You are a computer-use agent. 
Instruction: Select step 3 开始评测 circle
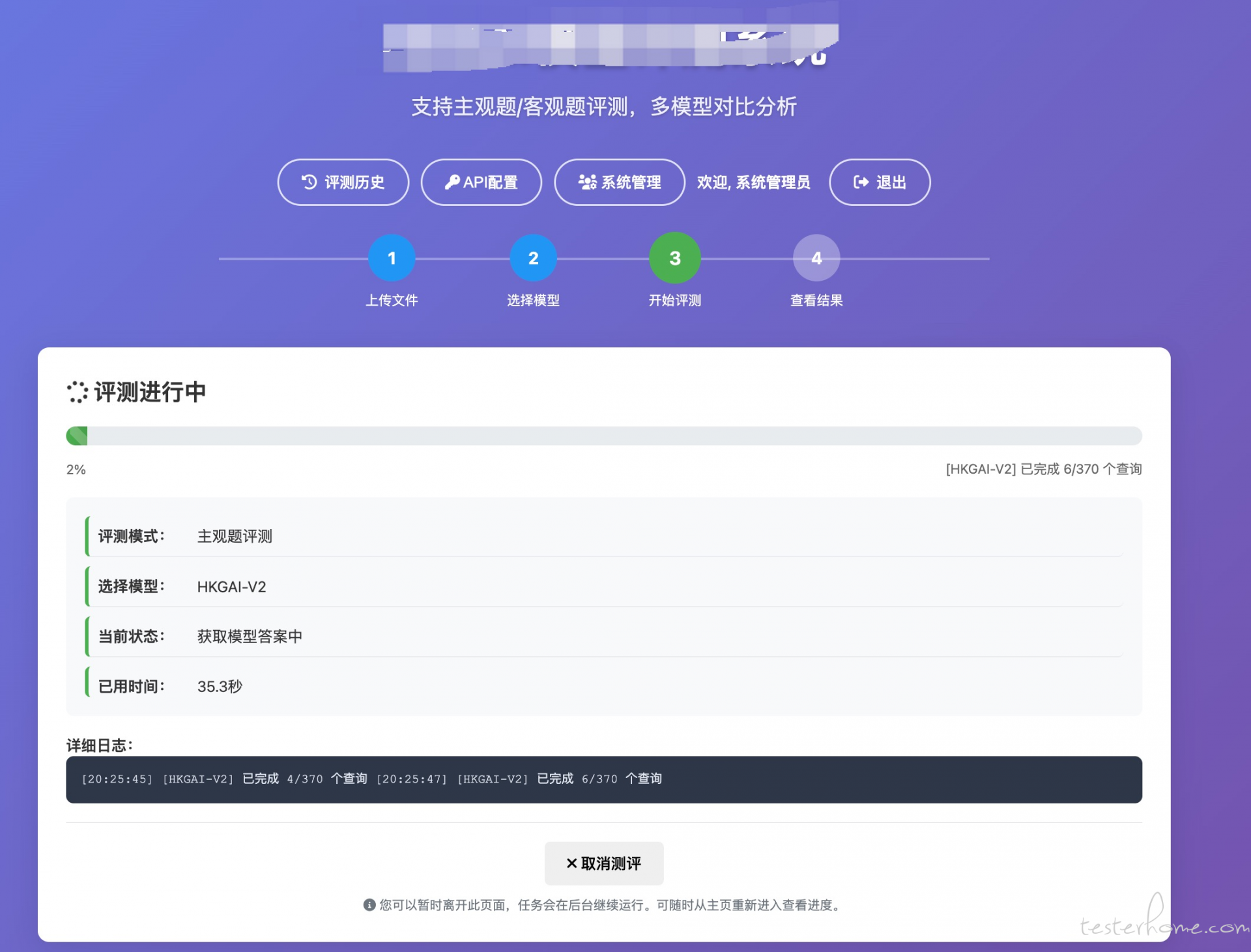coord(674,258)
